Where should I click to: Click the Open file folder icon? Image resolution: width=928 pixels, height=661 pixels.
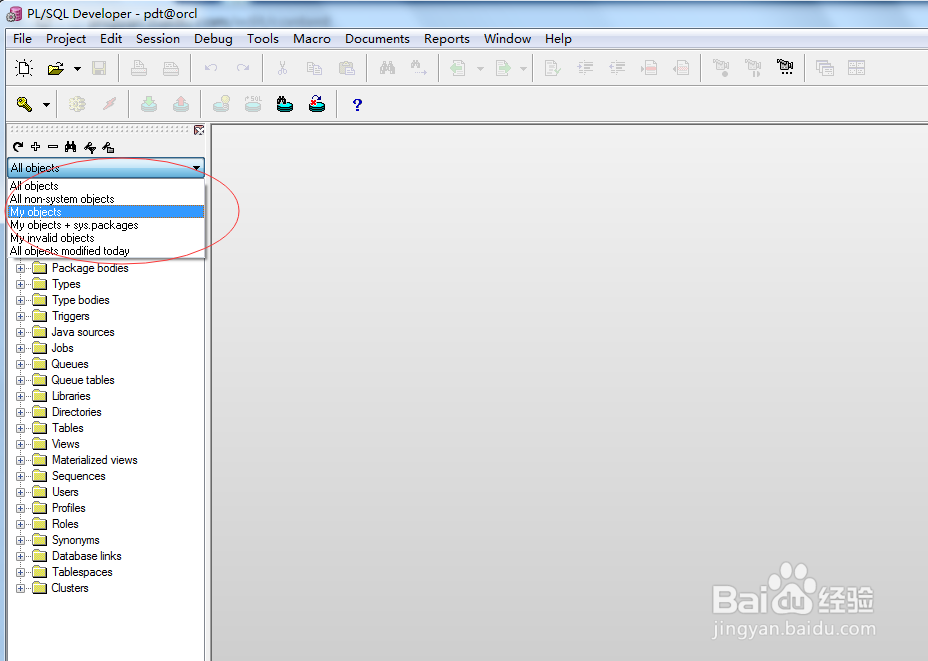[55, 69]
